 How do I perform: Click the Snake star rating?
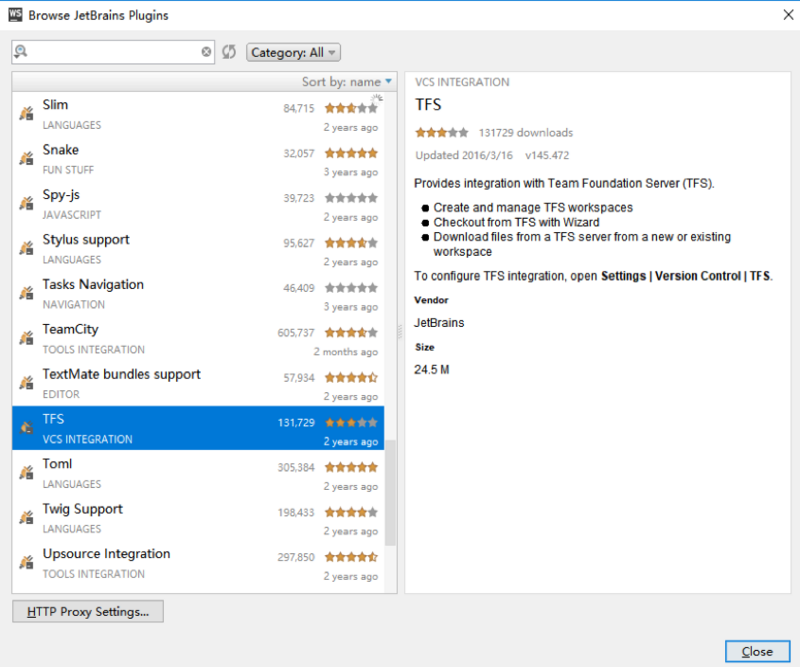pyautogui.click(x=351, y=153)
